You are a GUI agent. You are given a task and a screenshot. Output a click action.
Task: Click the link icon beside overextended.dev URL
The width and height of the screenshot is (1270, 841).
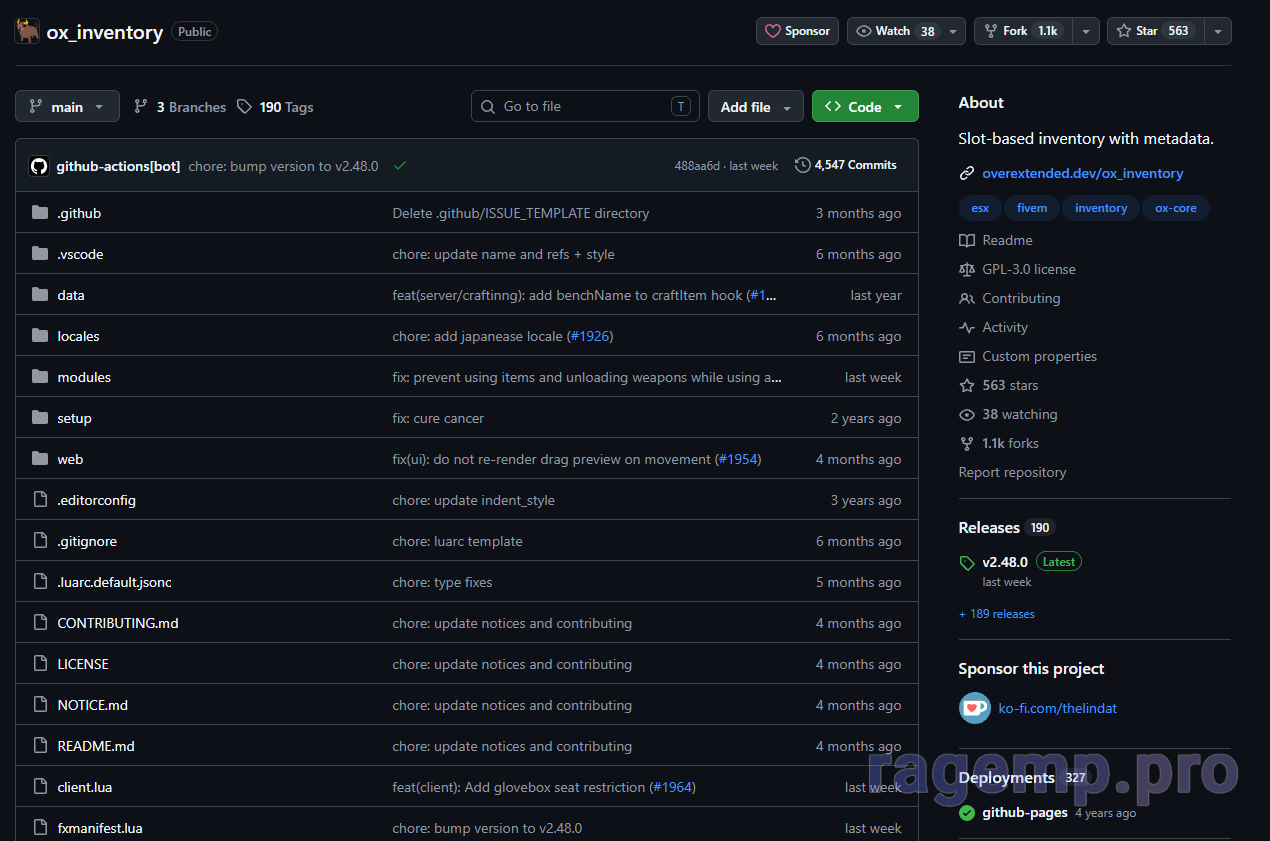pyautogui.click(x=967, y=174)
